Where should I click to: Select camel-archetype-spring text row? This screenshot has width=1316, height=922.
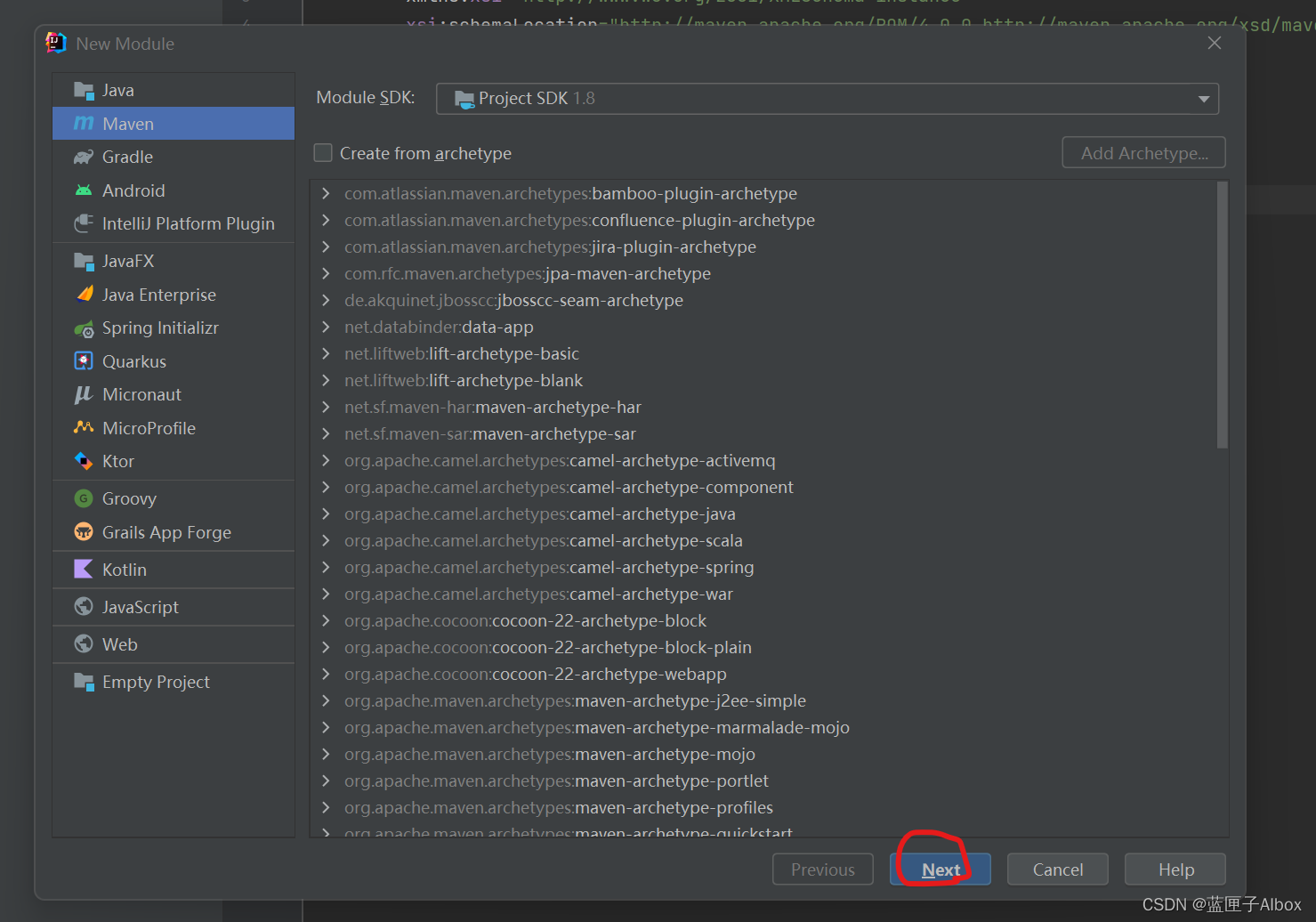coord(549,567)
